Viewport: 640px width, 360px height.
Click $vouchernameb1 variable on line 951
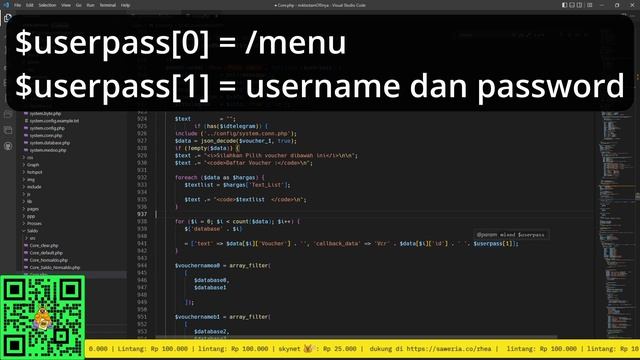[197, 317]
